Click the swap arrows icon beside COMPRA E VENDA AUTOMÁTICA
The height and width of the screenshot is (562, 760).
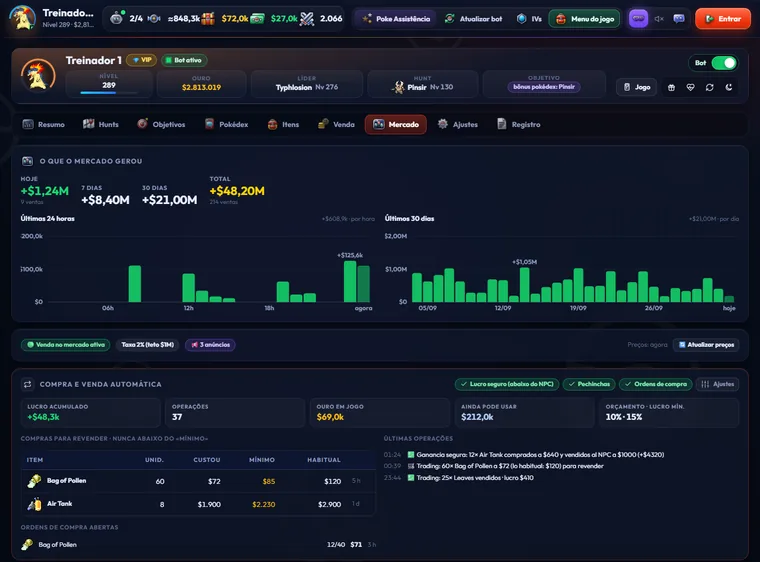pos(27,384)
